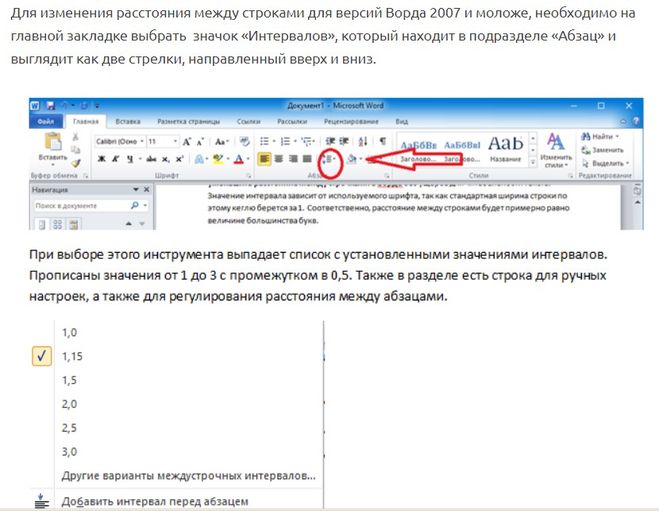Switch to the Ссылки tab
Image resolution: width=659 pixels, height=511 pixels.
pyautogui.click(x=248, y=121)
